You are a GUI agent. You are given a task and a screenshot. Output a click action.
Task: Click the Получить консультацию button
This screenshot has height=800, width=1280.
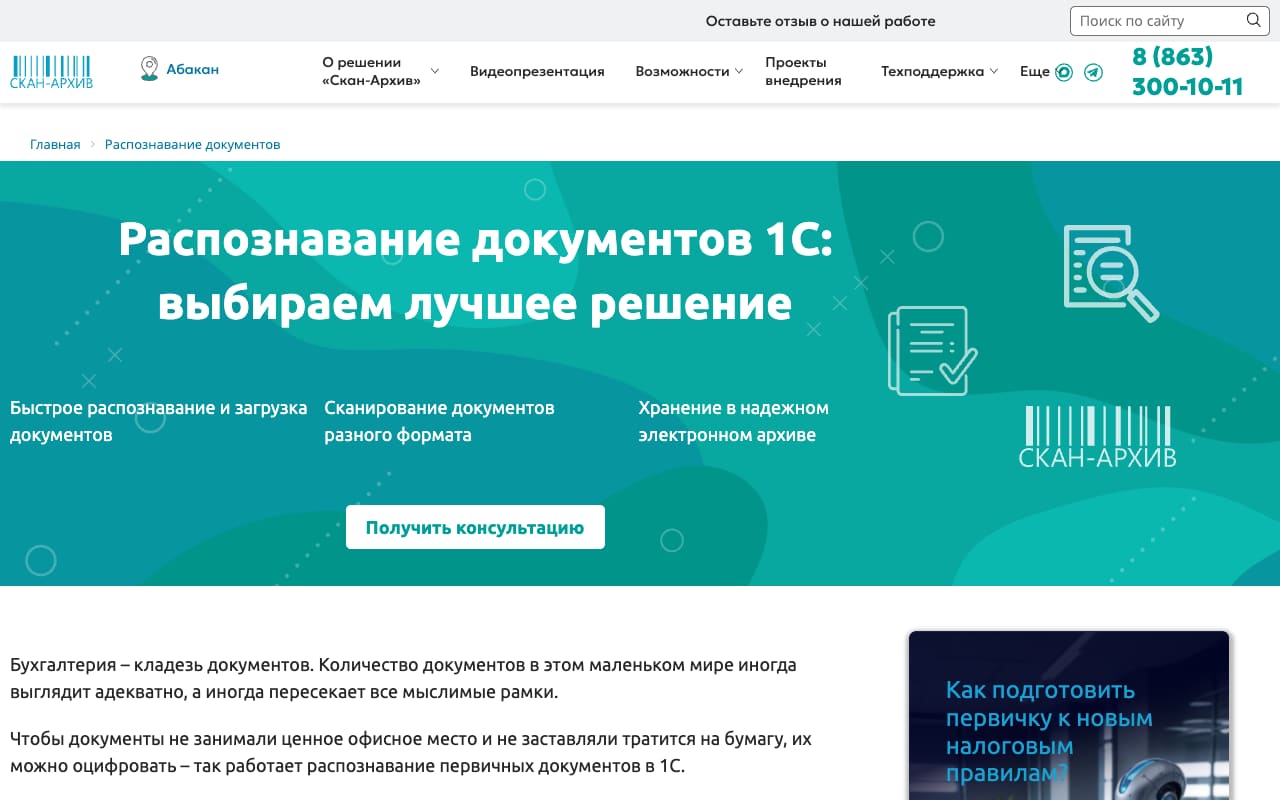pos(475,527)
